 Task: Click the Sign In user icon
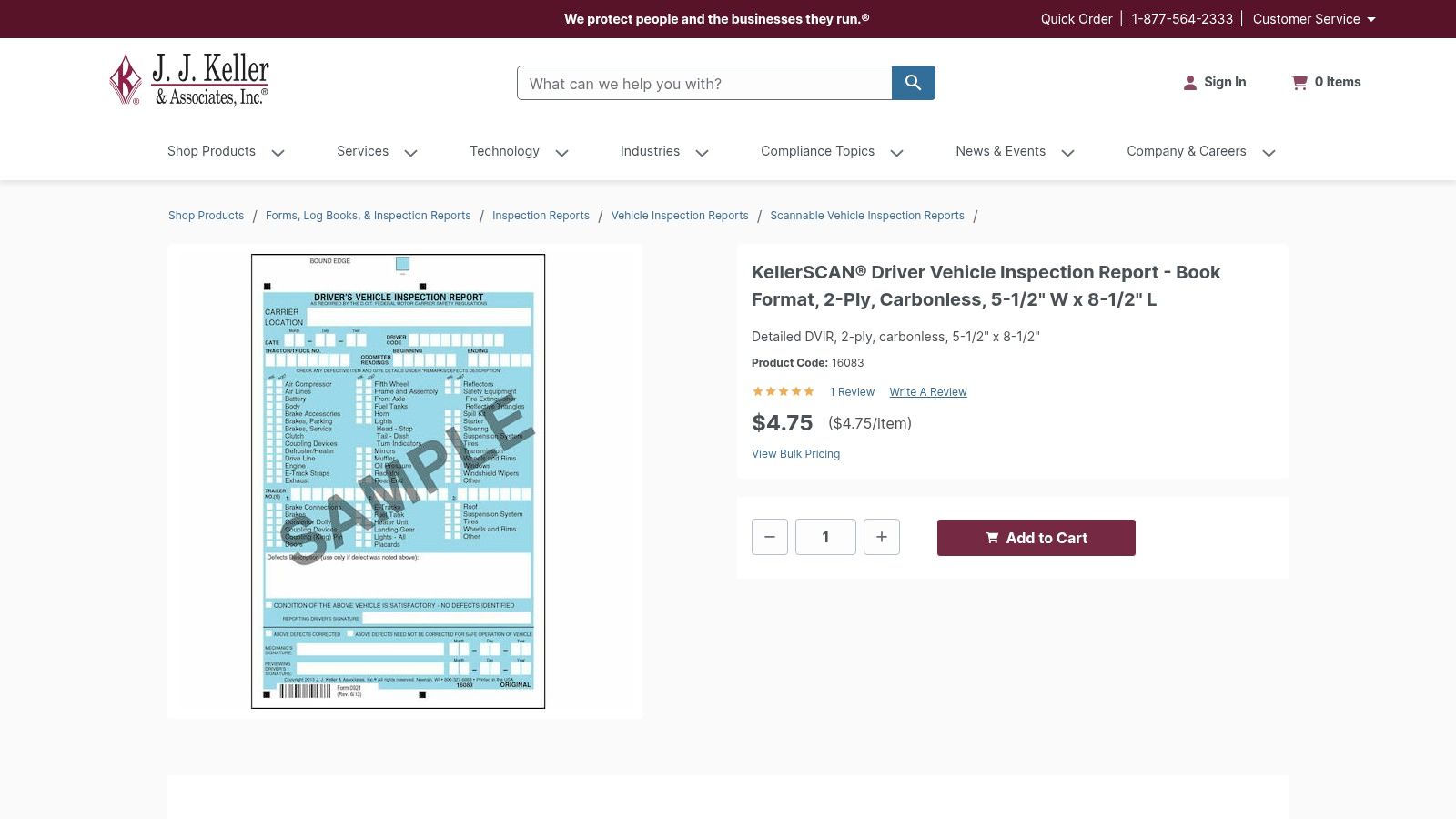pos(1190,83)
